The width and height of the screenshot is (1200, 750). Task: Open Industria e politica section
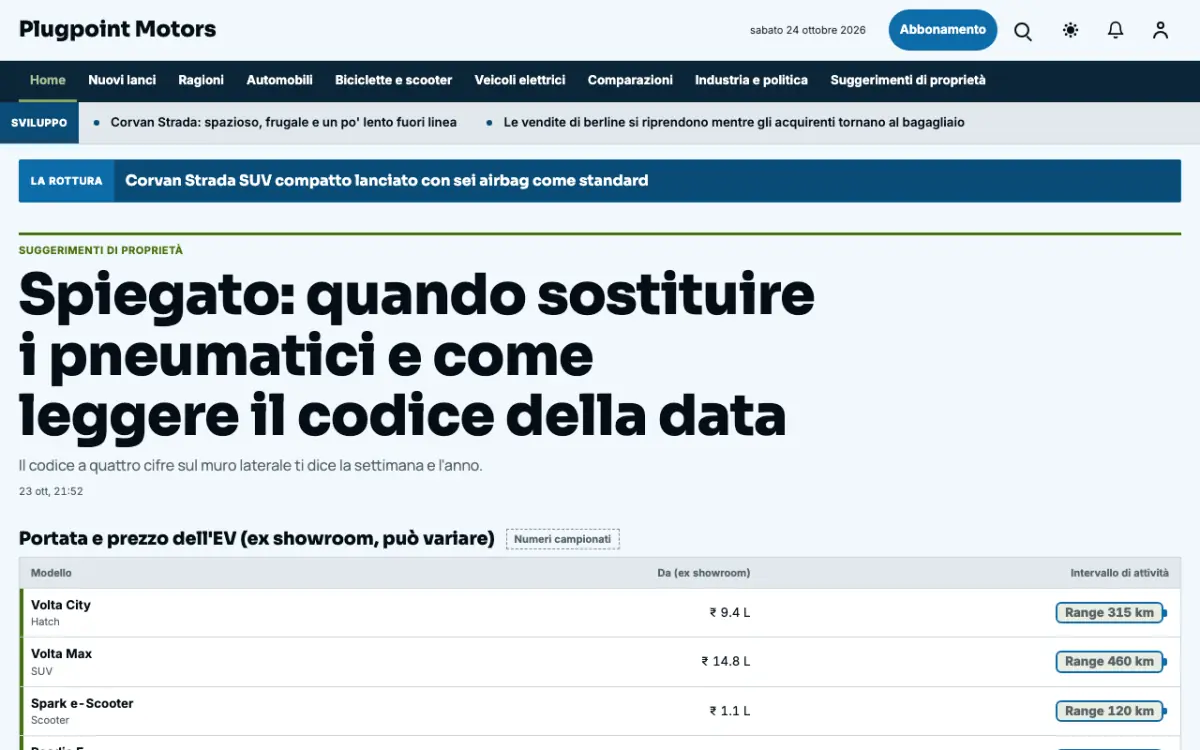coord(751,80)
